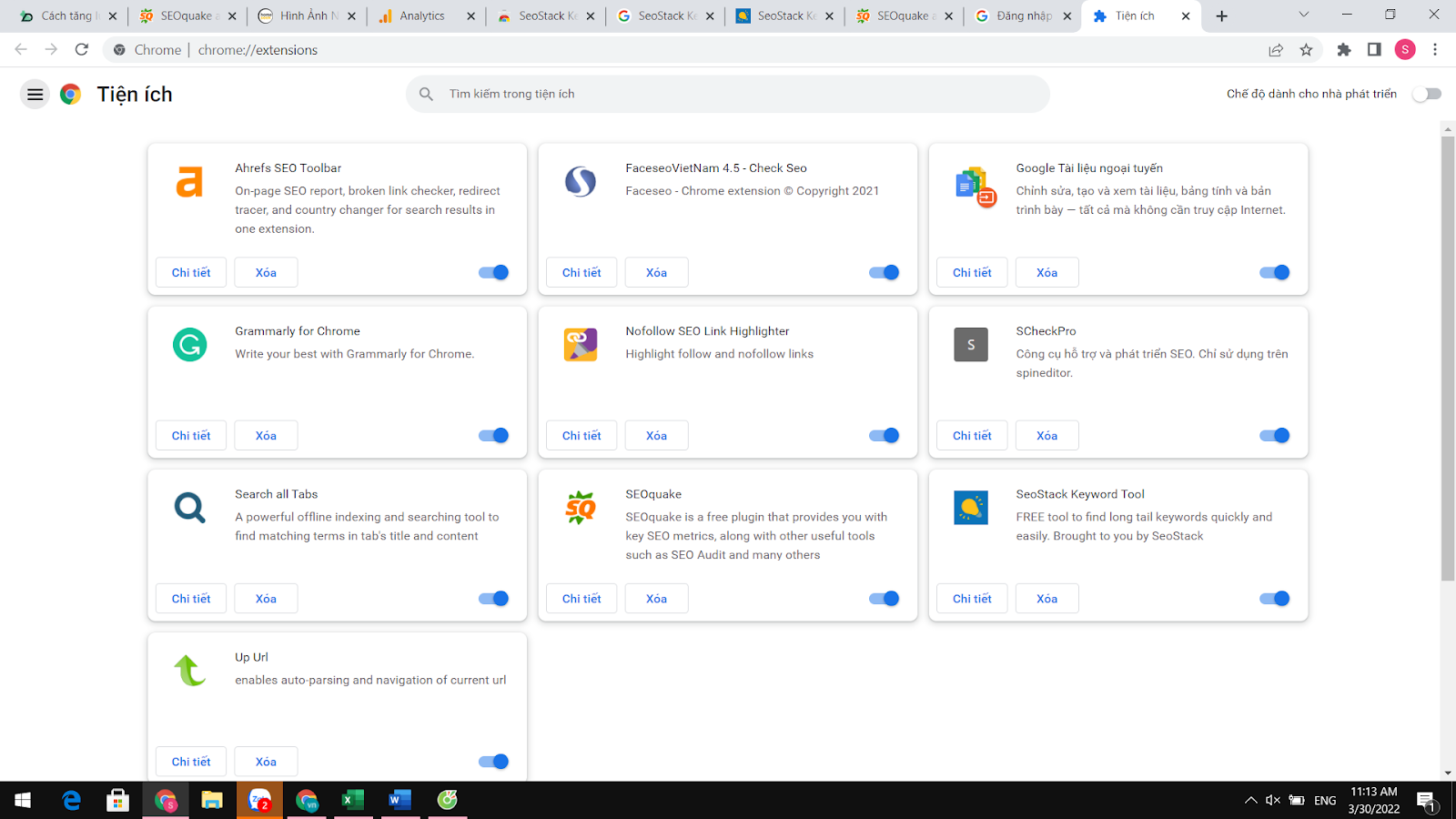
Task: Expand the system tray hidden icons chevron
Action: (1250, 800)
